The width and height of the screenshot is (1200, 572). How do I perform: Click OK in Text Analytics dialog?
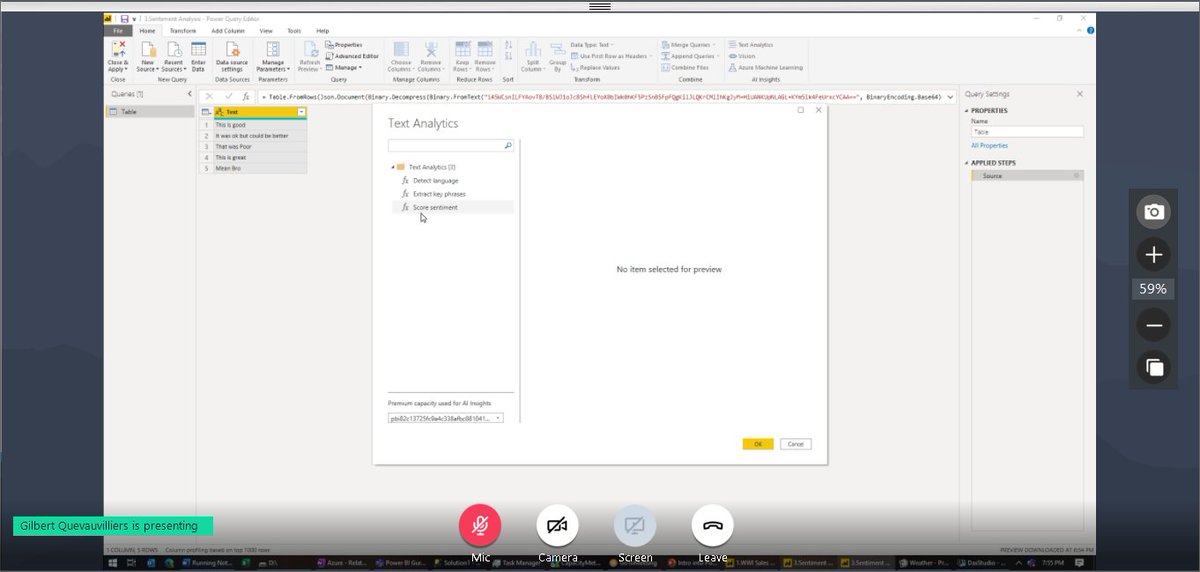[x=758, y=444]
